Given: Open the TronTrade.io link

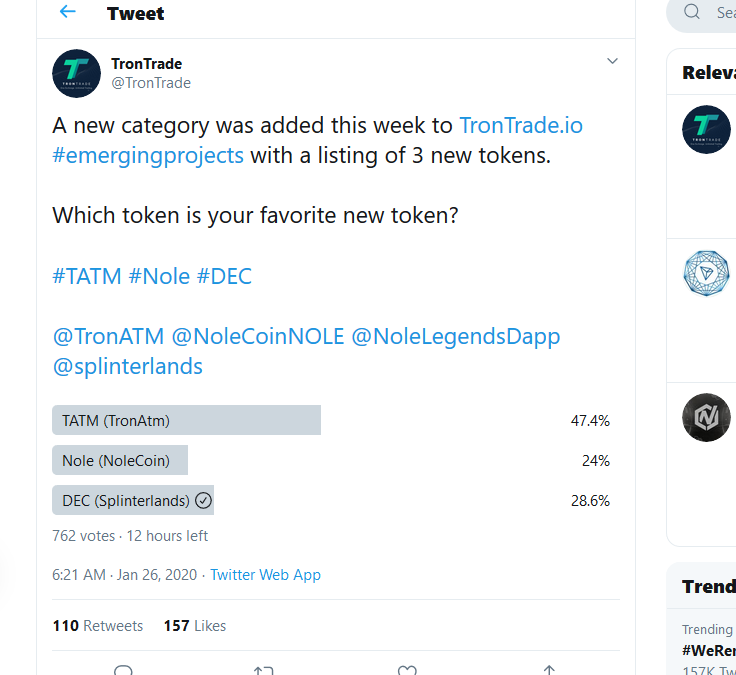Looking at the screenshot, I should point(520,125).
